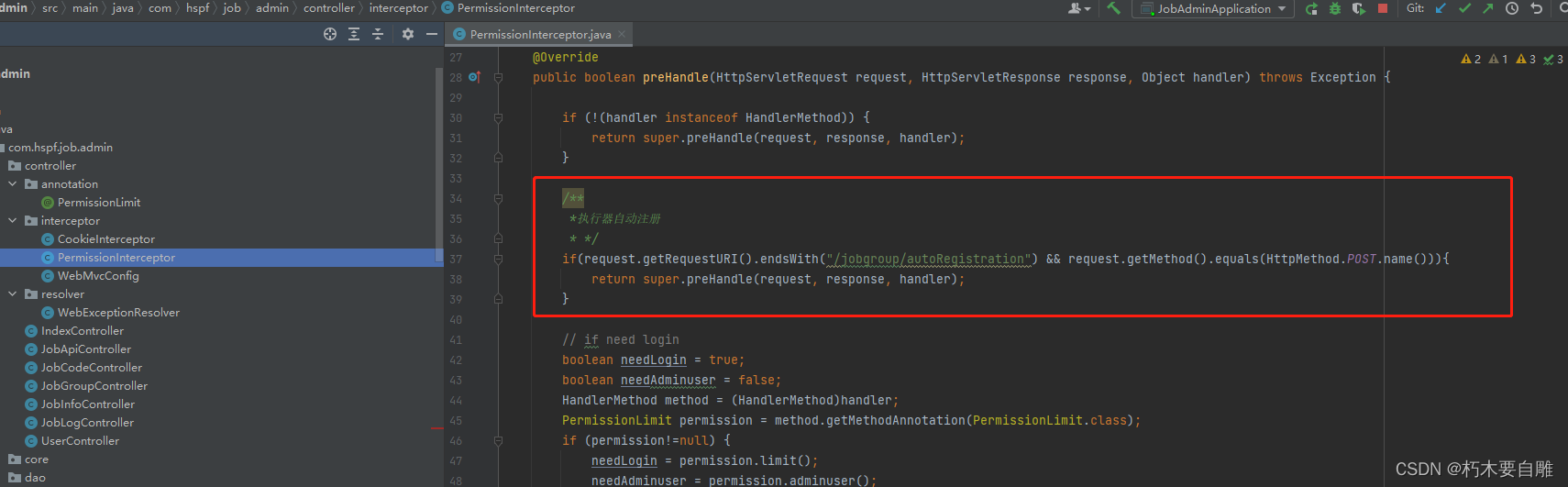
Task: Click 'hspf' breadcrumb segment
Action: (x=197, y=8)
